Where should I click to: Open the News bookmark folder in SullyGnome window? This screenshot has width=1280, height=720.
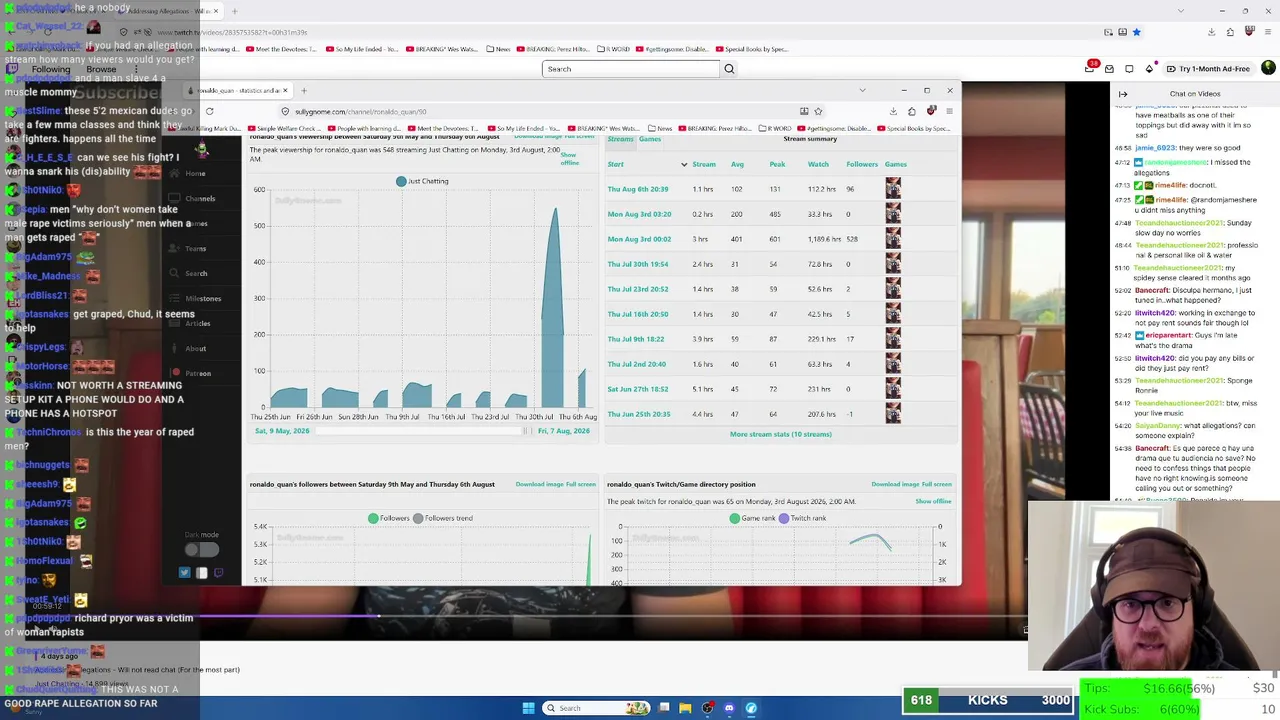(x=658, y=129)
